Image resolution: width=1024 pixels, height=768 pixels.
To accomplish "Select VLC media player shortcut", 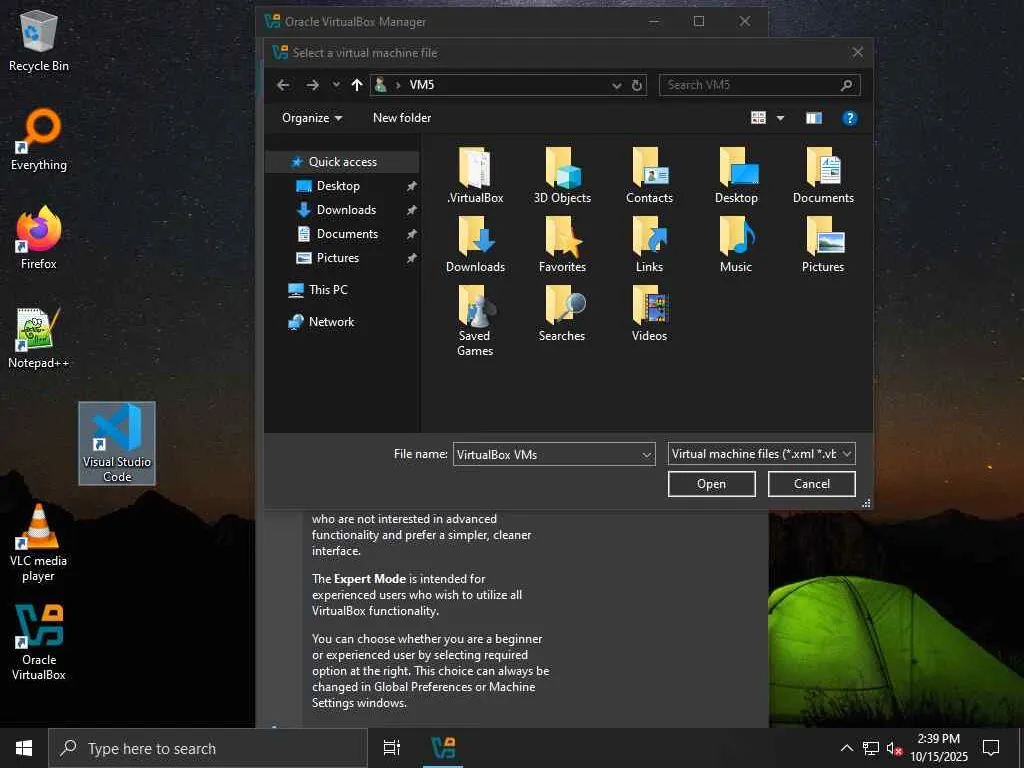I will [39, 543].
